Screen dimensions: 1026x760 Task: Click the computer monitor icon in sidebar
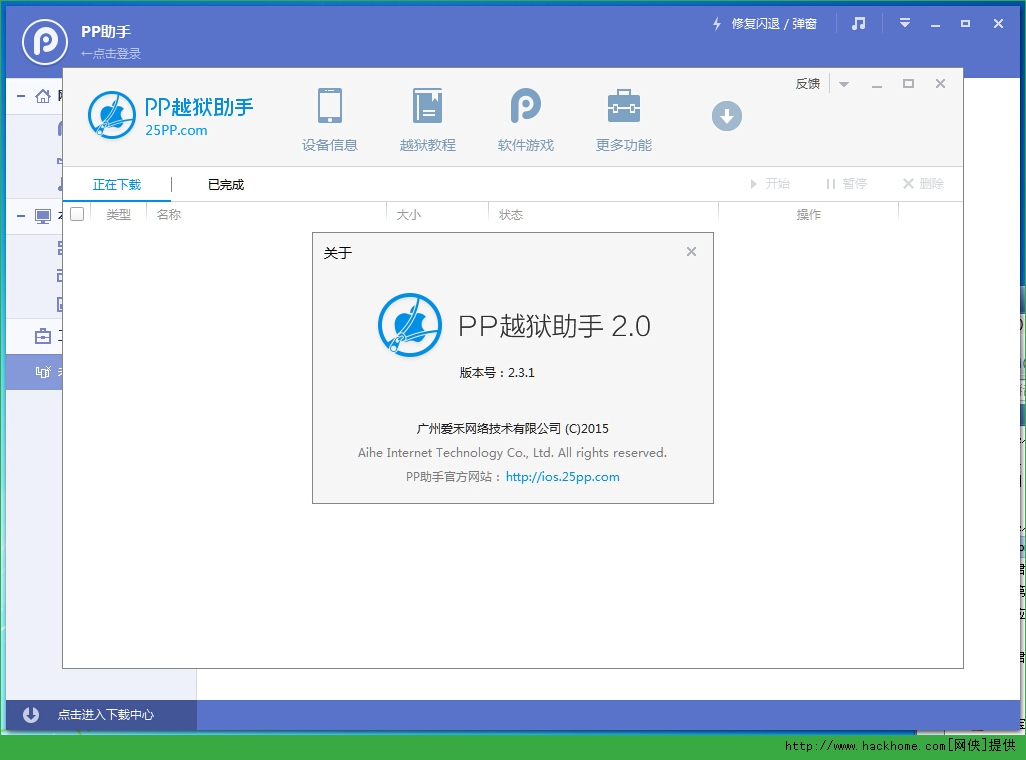pos(43,216)
